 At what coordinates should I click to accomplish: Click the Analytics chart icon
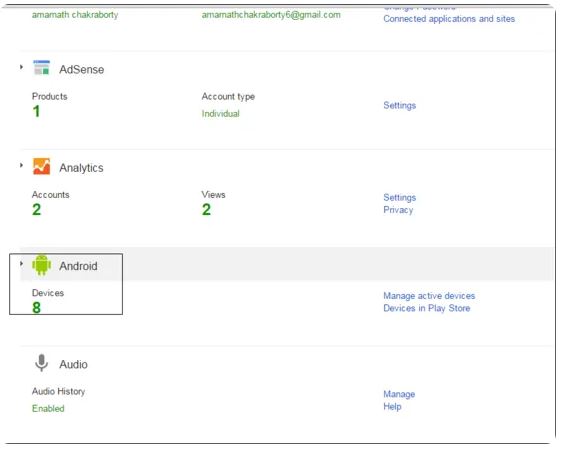[x=42, y=166]
